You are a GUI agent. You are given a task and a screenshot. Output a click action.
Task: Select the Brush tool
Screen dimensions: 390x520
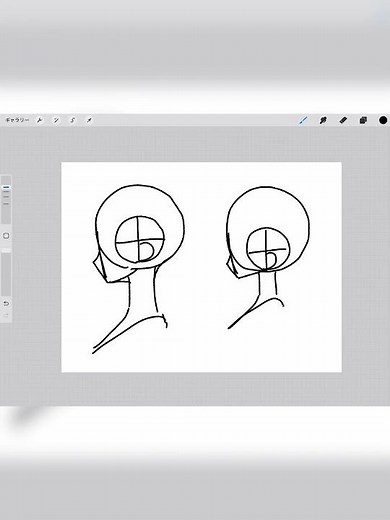303,120
